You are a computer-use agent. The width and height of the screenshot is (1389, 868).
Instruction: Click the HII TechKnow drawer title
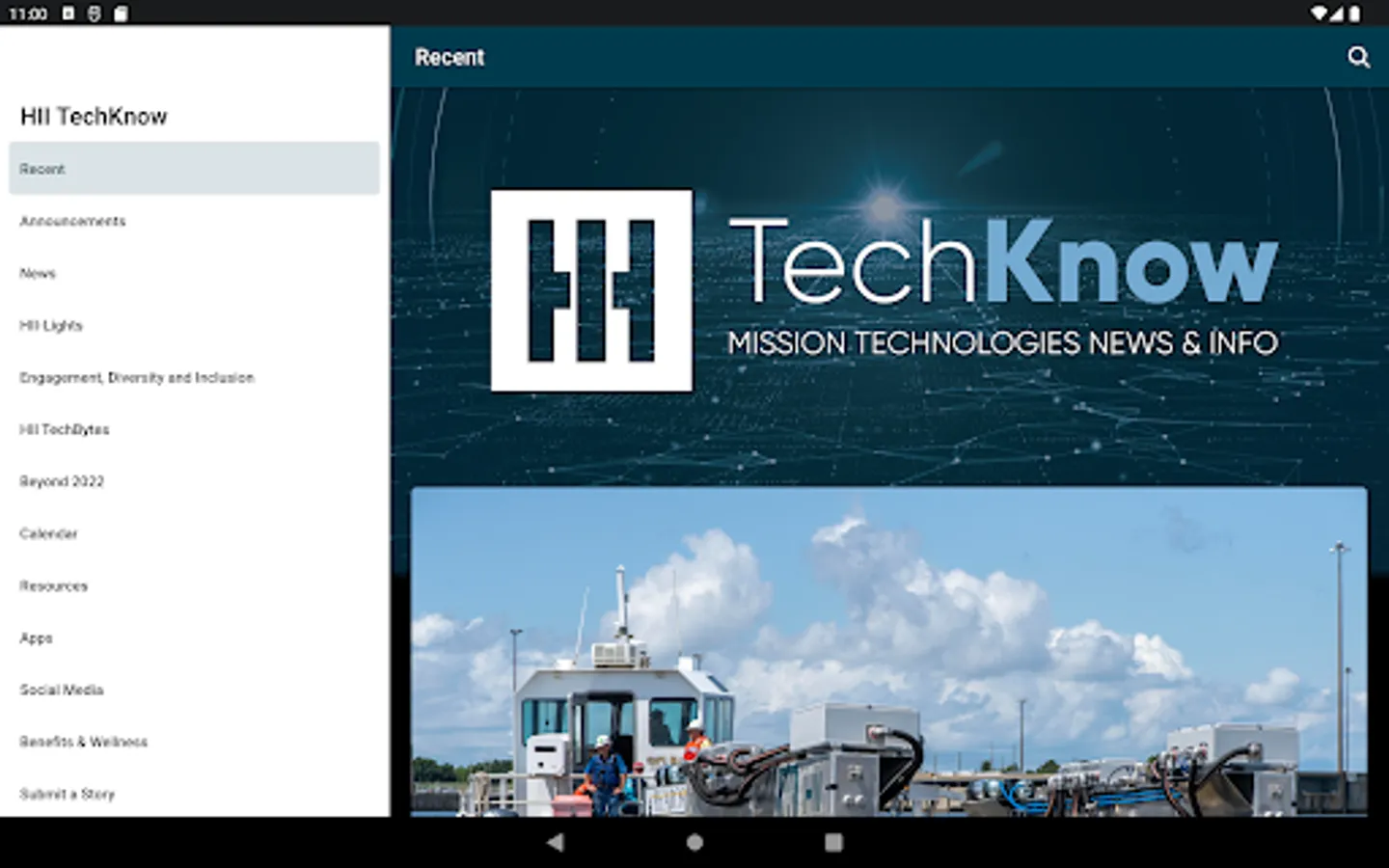pyautogui.click(x=94, y=117)
